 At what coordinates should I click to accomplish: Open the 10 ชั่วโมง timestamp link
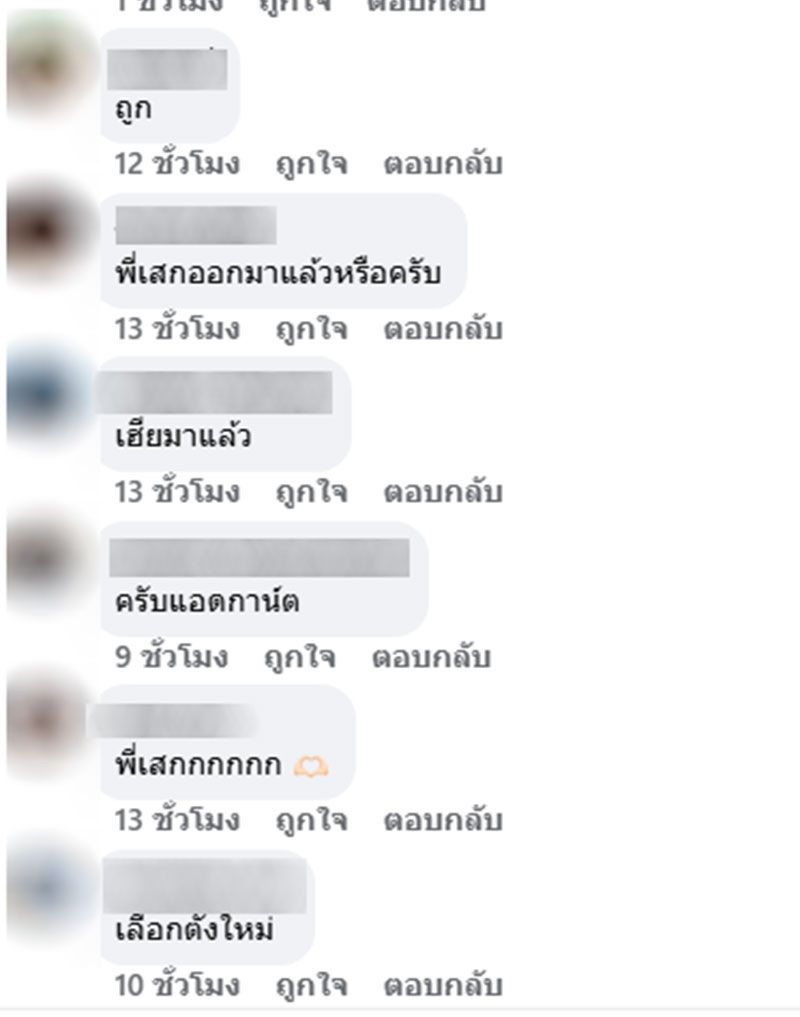(177, 986)
